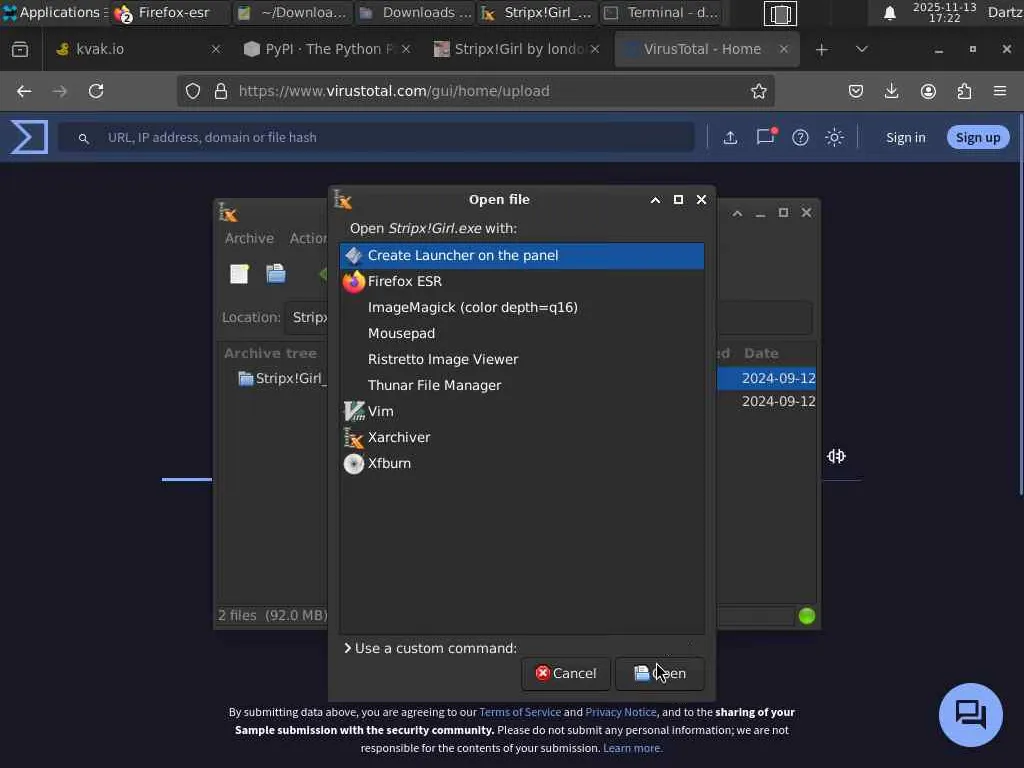1024x768 pixels.
Task: Click the Sign in link
Action: click(906, 137)
